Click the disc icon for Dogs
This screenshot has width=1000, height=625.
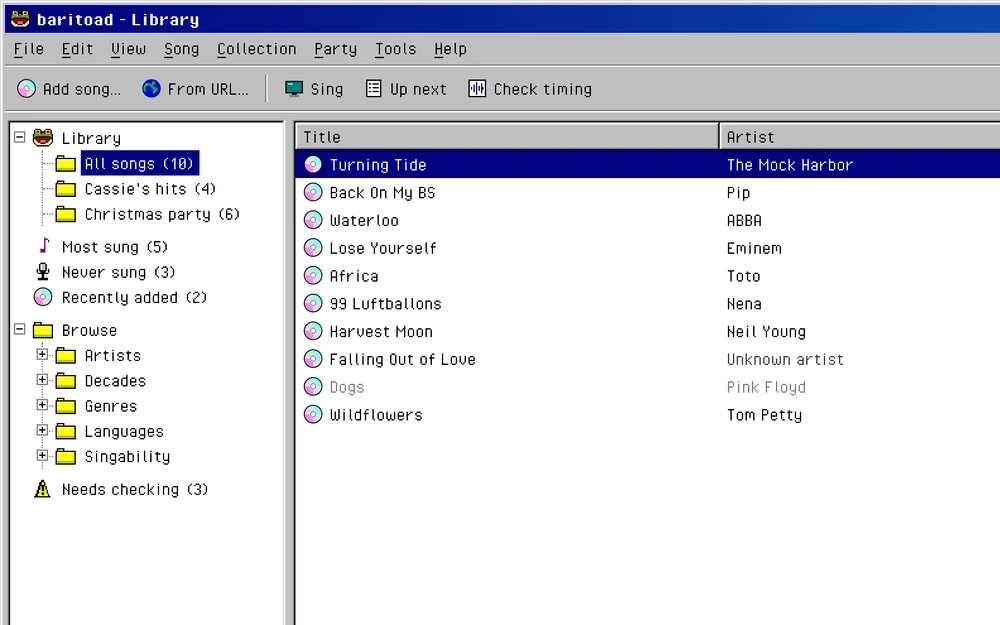tap(313, 386)
